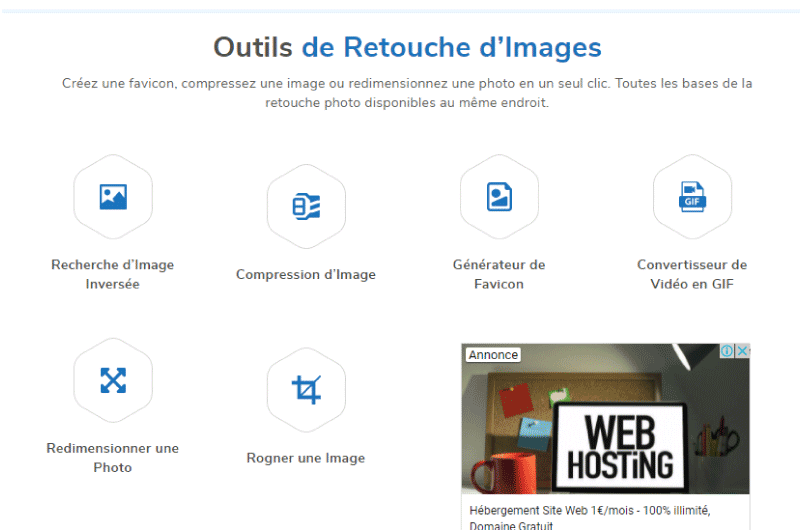
Task: Close the web hosting ad
Action: tap(742, 351)
